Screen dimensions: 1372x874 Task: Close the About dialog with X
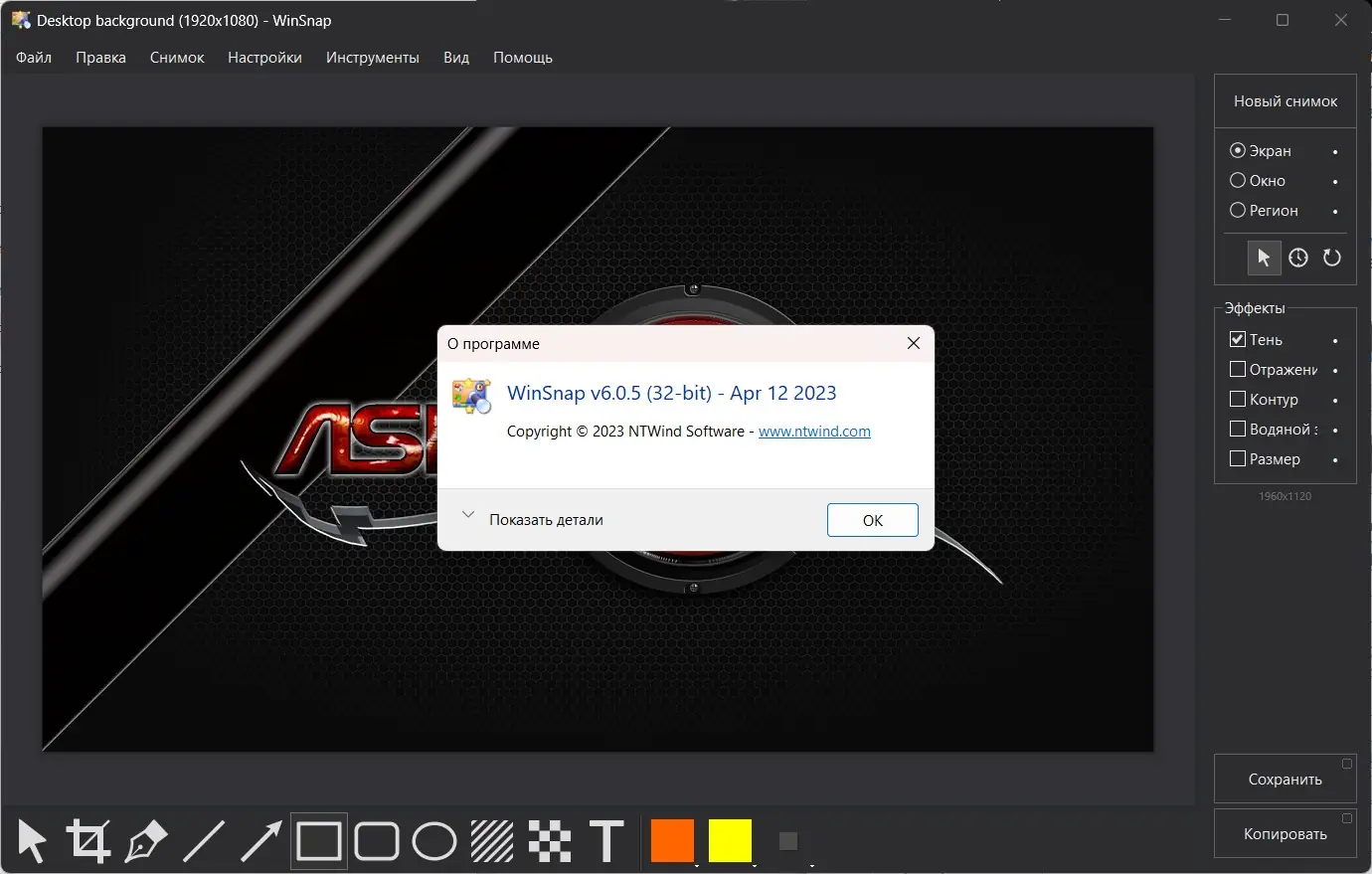click(914, 343)
